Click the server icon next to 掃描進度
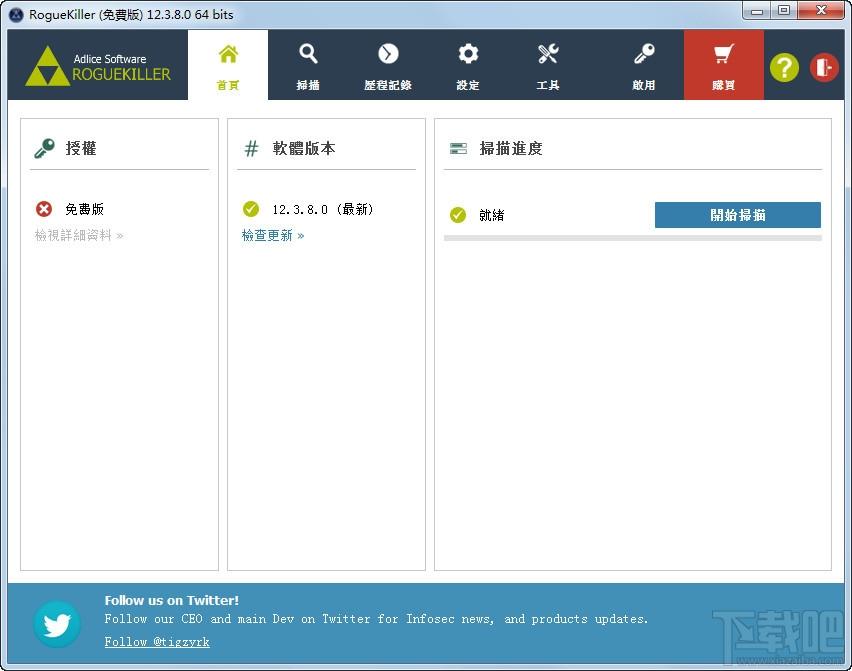 click(x=459, y=148)
